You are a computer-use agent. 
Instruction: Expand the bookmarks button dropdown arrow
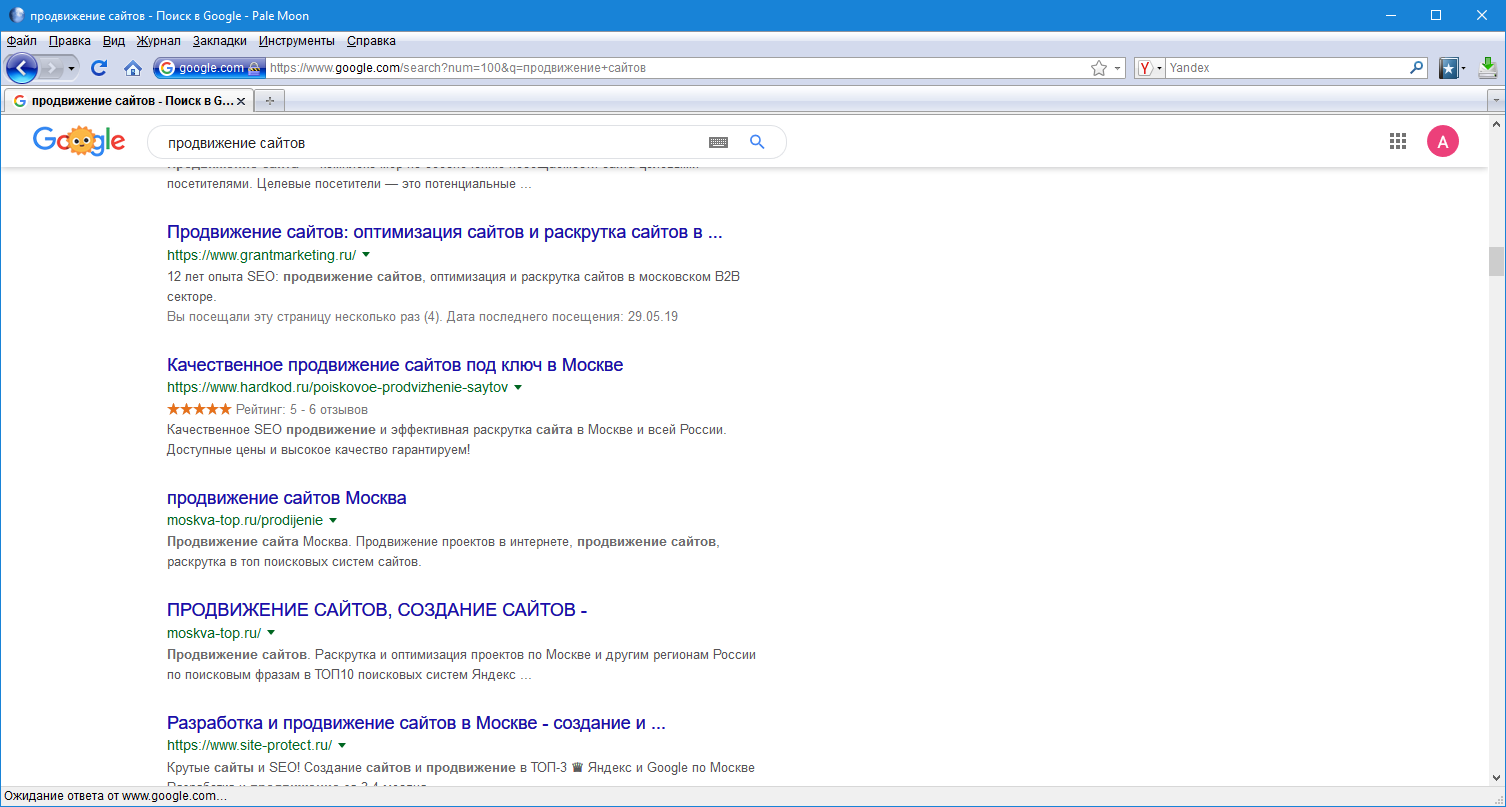1463,68
